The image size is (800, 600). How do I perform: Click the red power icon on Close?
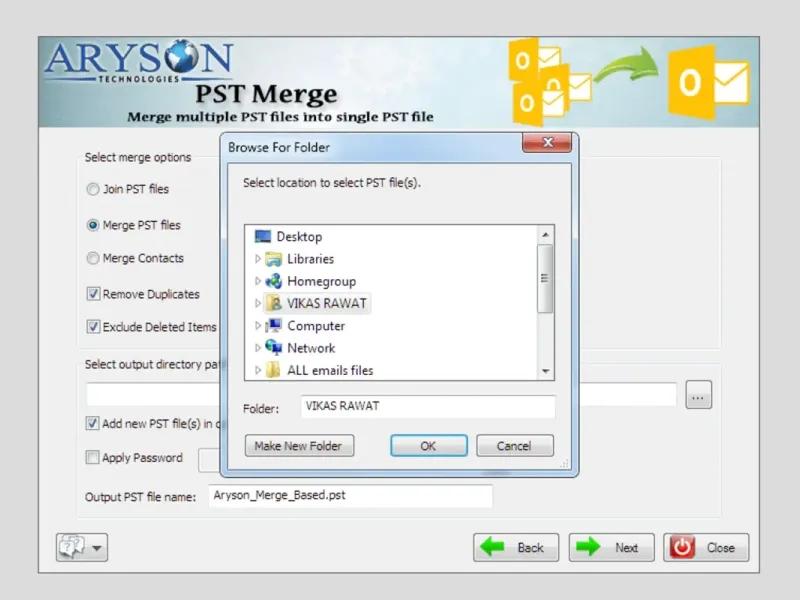tap(682, 547)
